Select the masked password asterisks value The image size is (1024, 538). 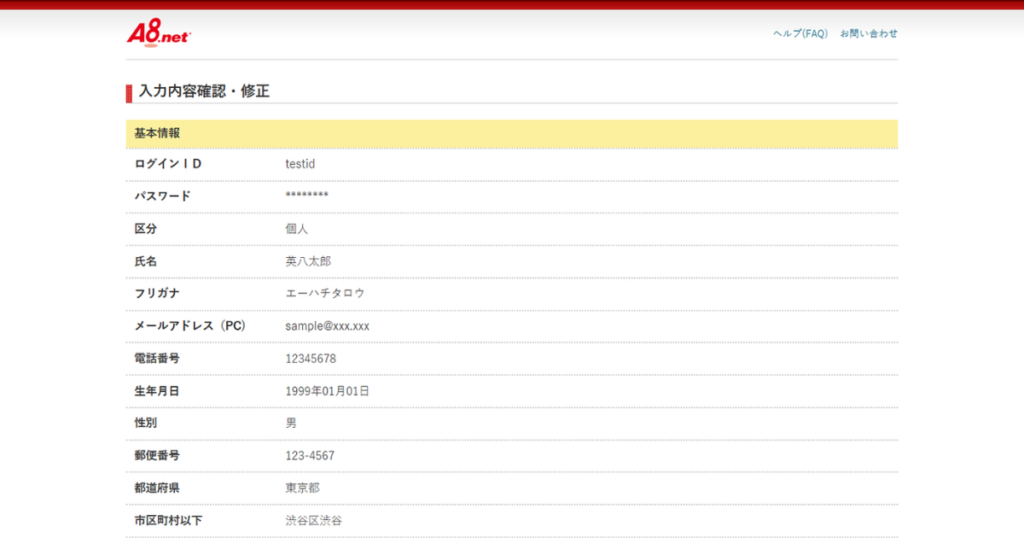pos(306,196)
